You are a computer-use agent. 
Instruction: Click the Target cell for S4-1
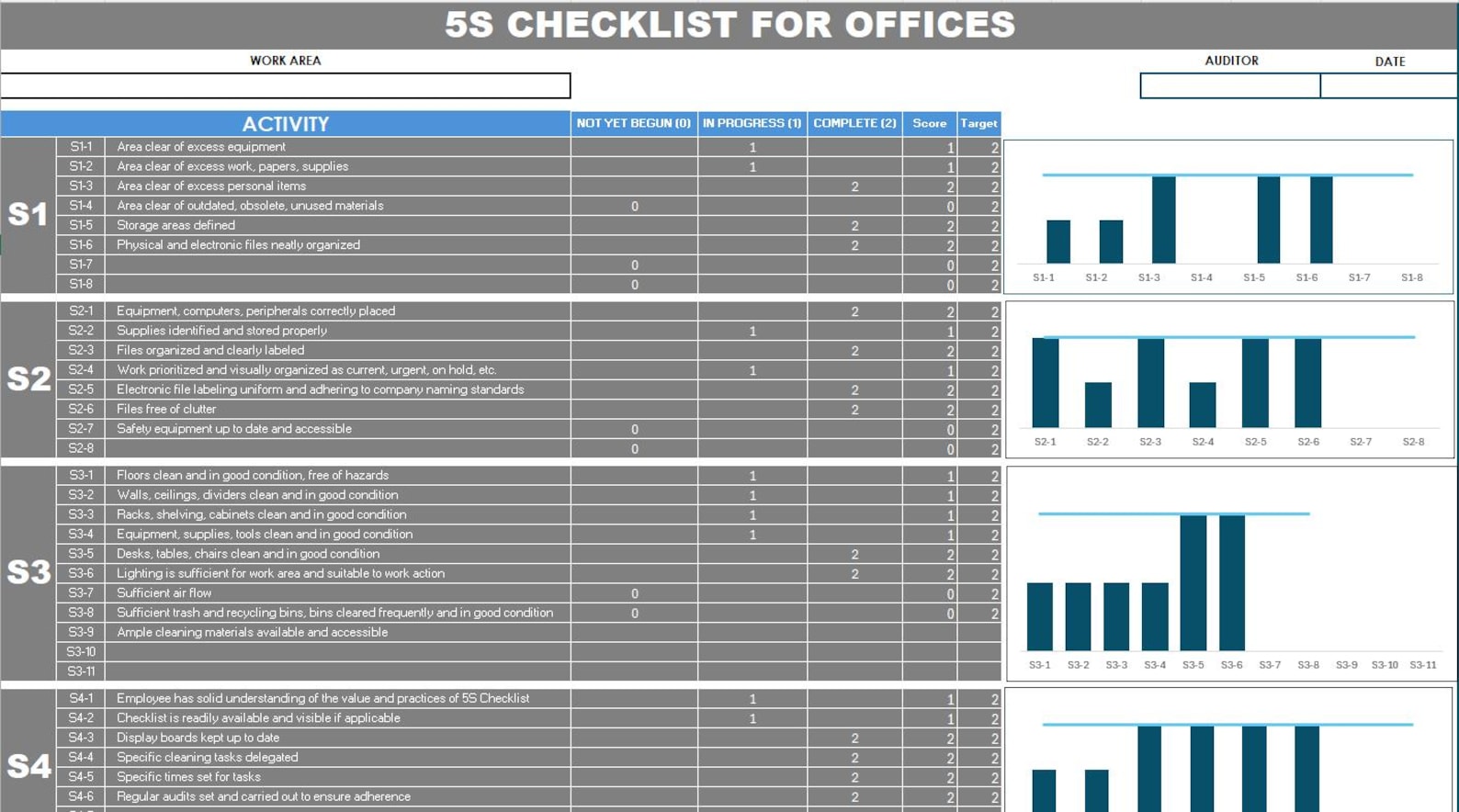coord(978,699)
